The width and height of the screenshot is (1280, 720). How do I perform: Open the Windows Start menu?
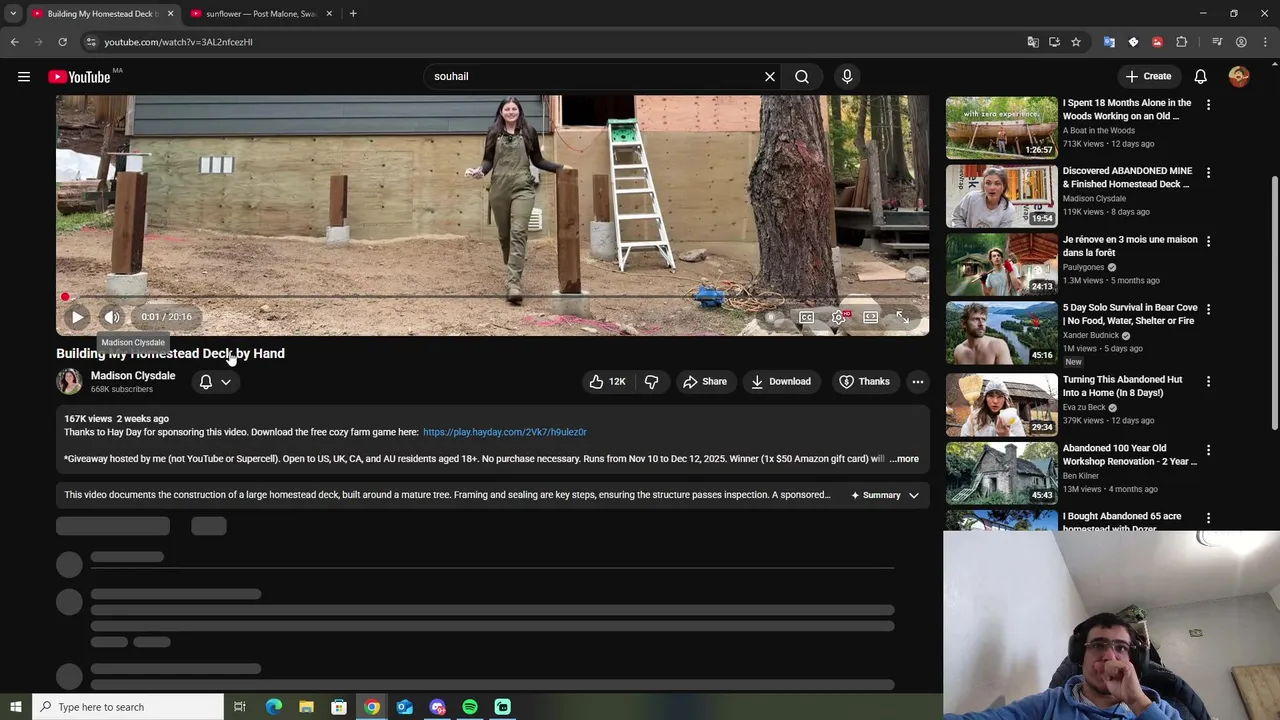(x=15, y=707)
